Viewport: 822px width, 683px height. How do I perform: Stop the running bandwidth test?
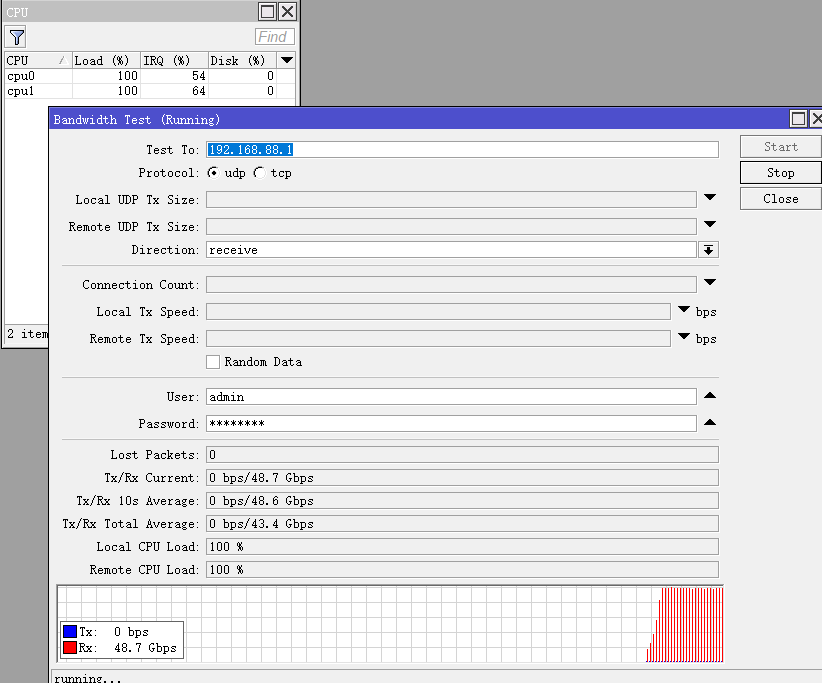tap(780, 173)
